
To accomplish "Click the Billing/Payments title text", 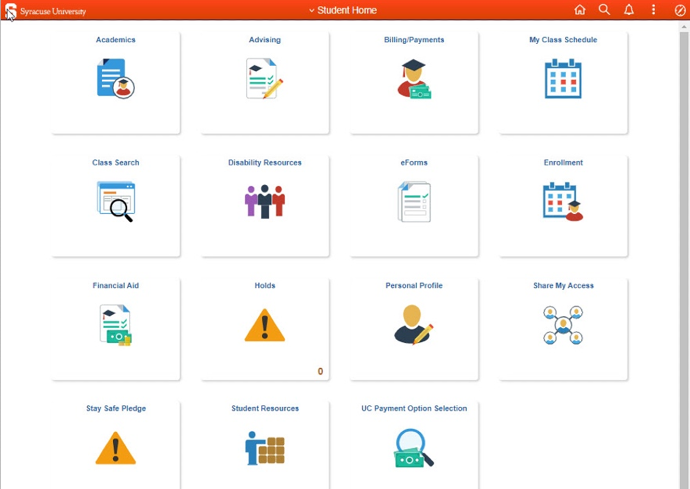I will pyautogui.click(x=414, y=40).
